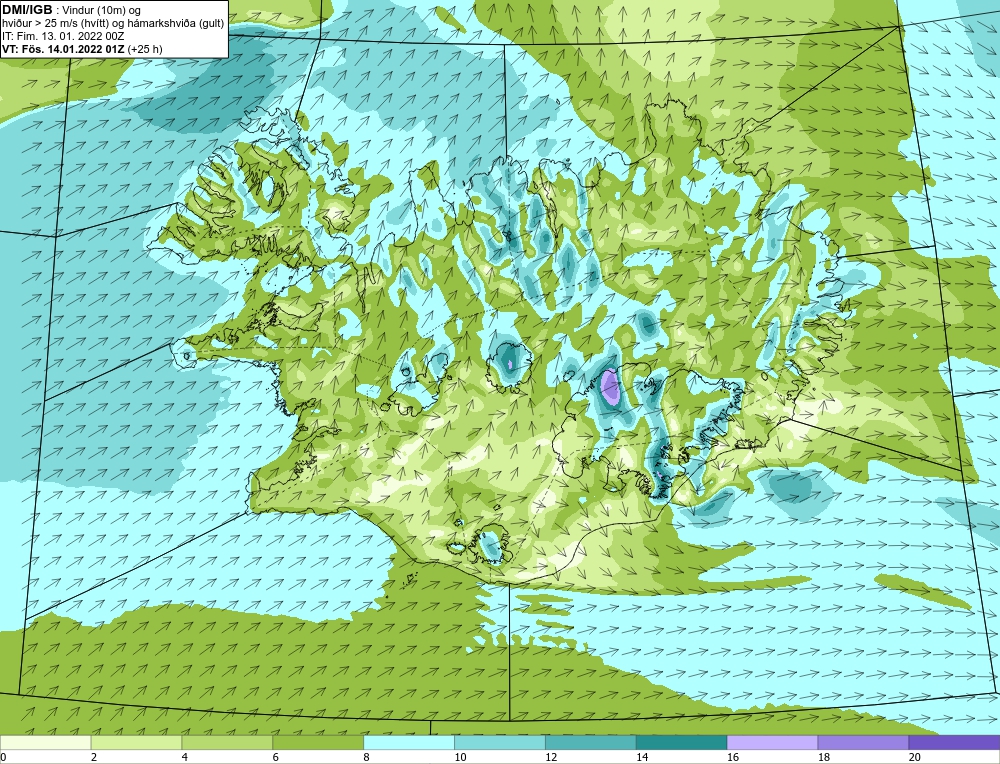Viewport: 1000px width, 764px height.
Task: Click the scale label "12"
Action: pos(551,757)
